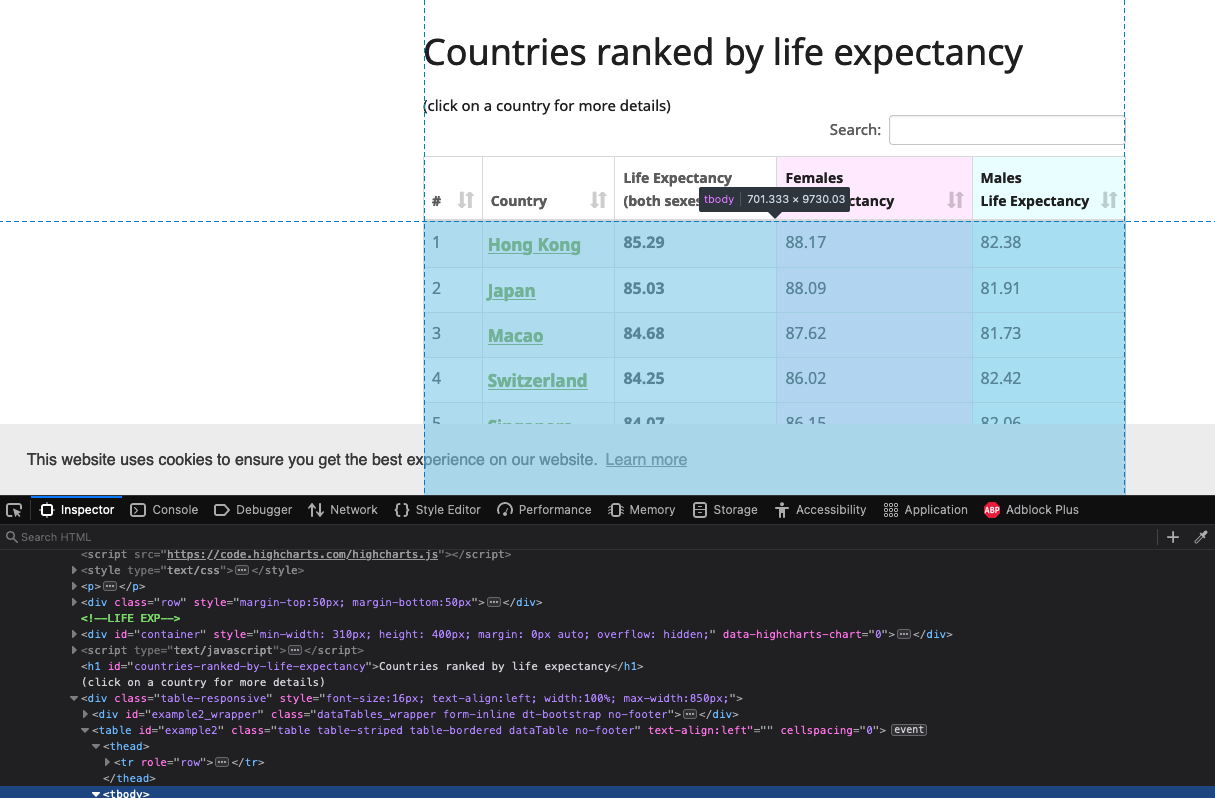Select the h1 countries-ranked-by-life-expectancy node
The width and height of the screenshot is (1215, 798).
[x=362, y=666]
